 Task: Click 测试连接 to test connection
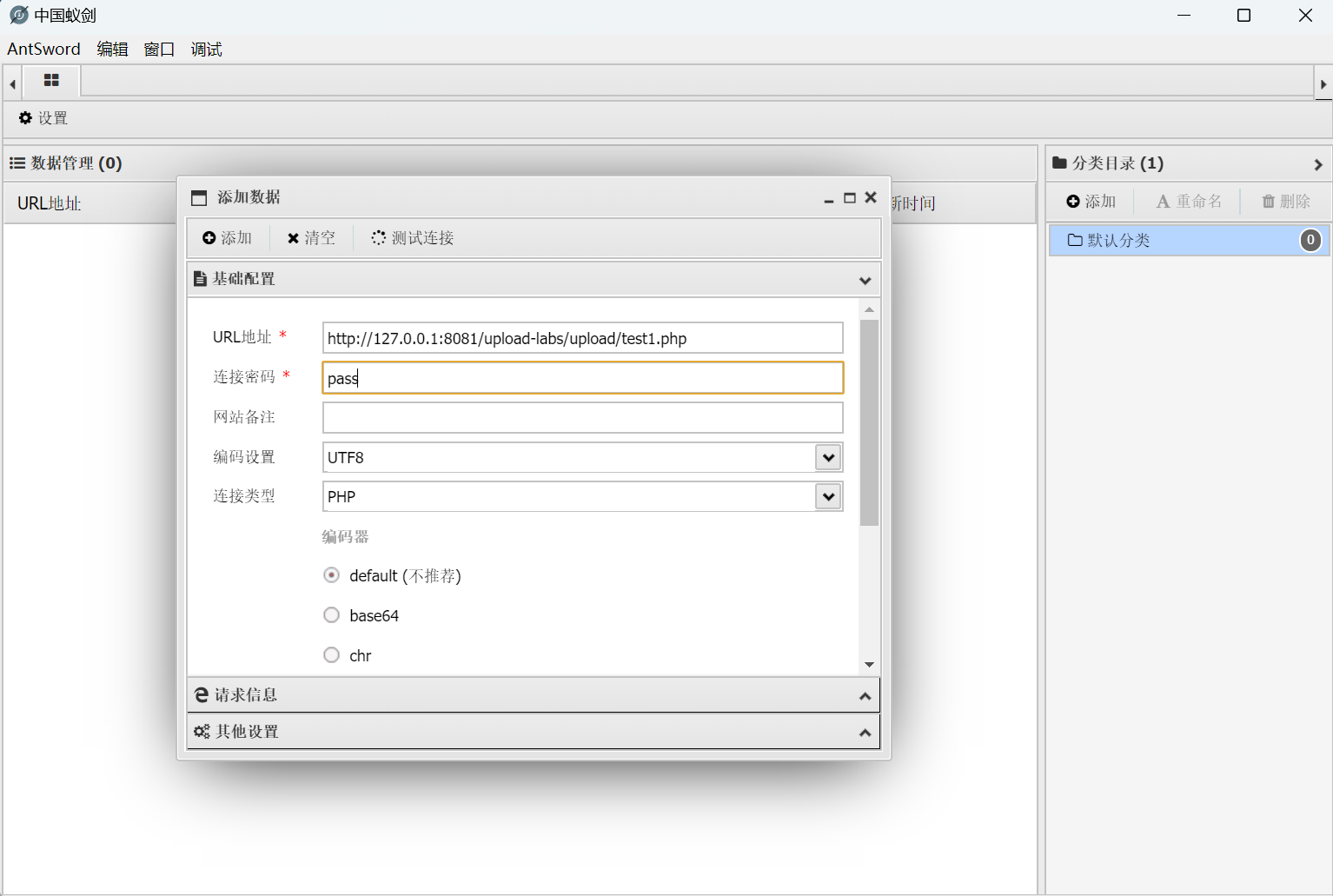pos(413,238)
